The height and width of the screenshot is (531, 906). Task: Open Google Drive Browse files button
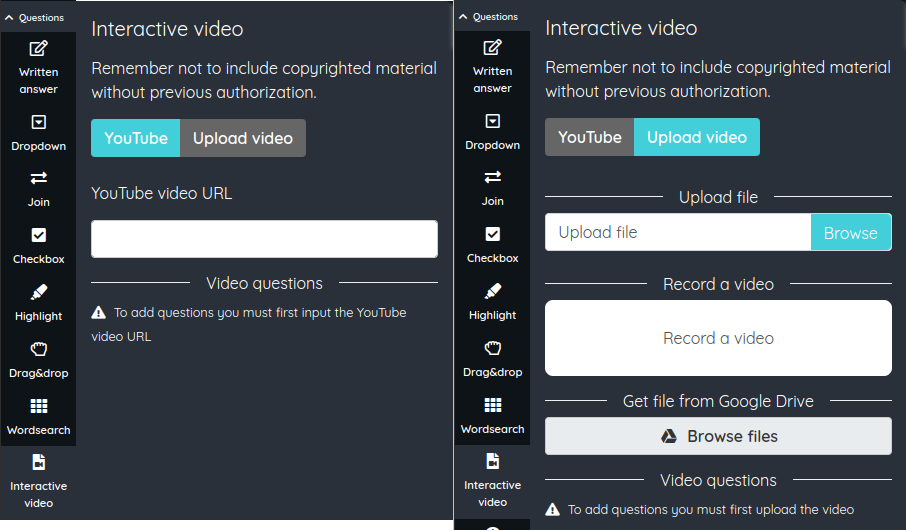click(x=718, y=436)
